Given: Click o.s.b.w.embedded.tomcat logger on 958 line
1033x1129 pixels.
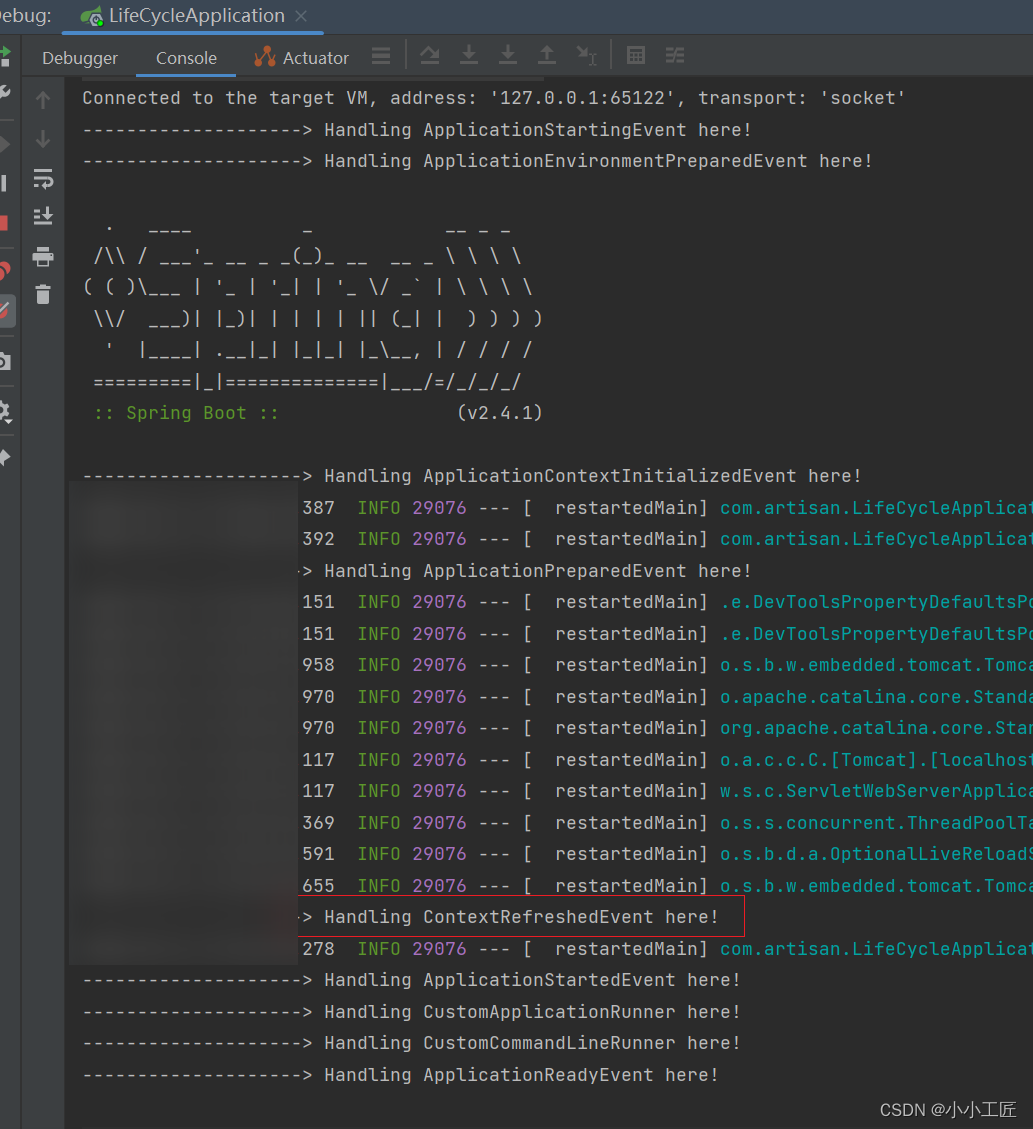Looking at the screenshot, I should coord(876,665).
